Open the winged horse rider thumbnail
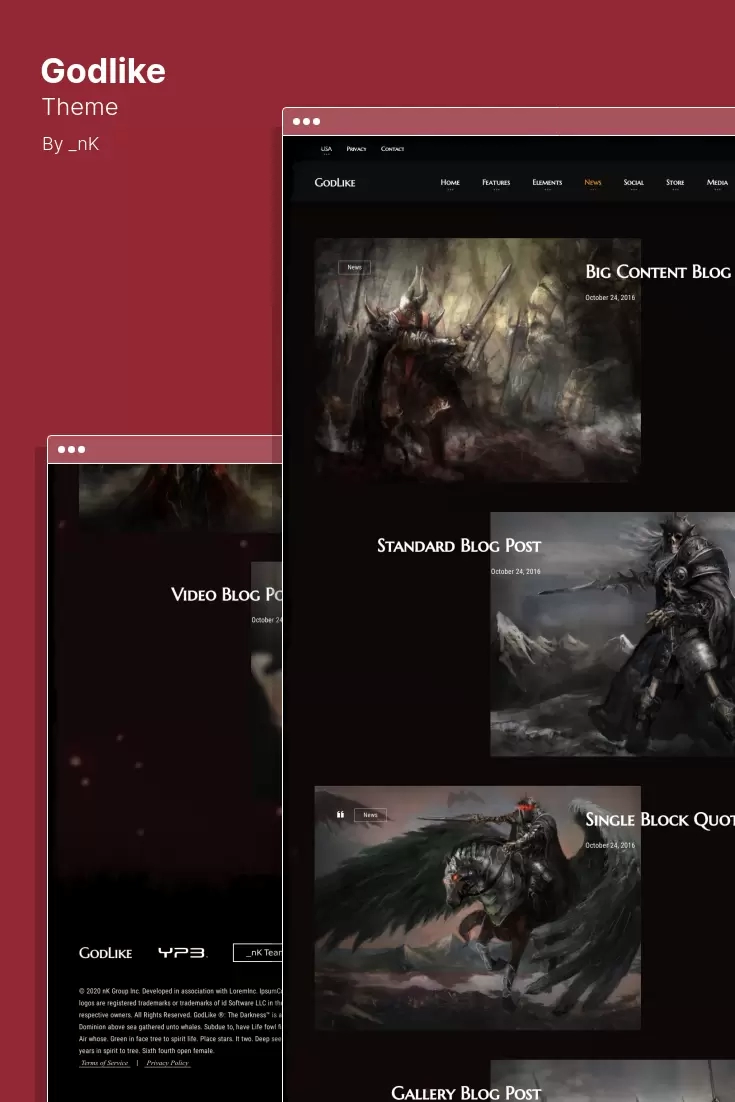Viewport: 735px width, 1102px height. click(477, 907)
